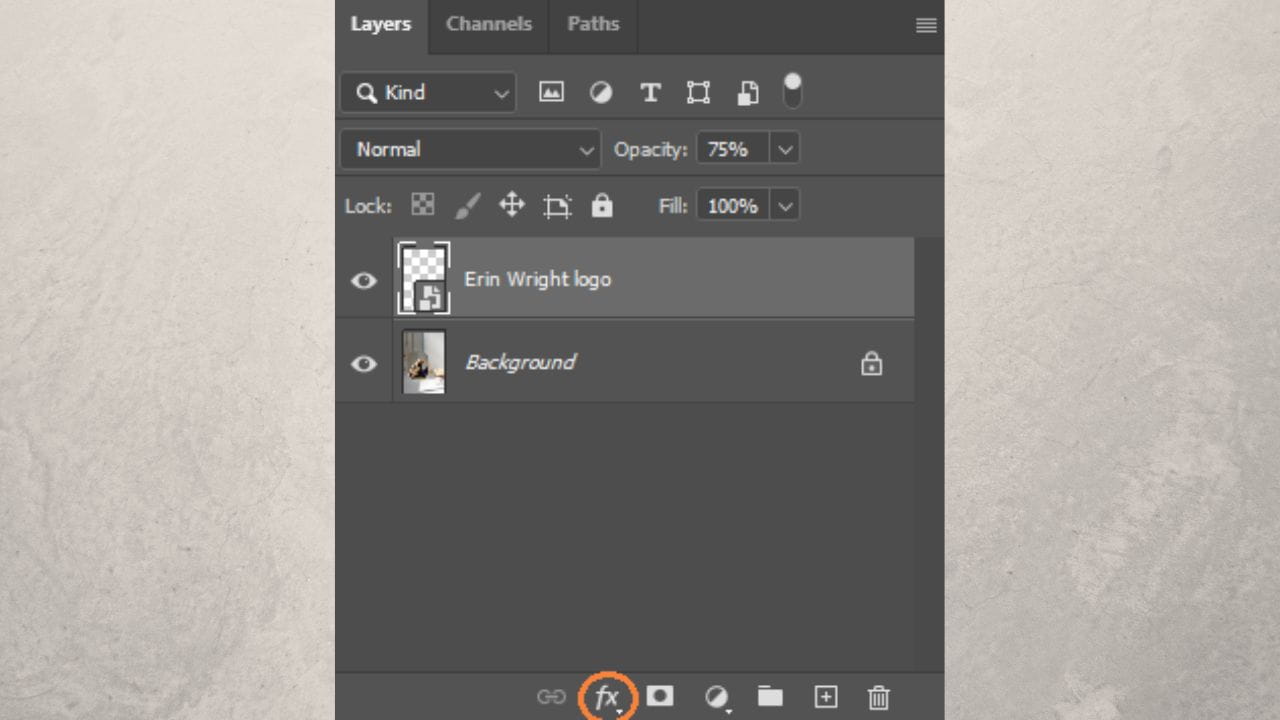
Task: Prevent auto-nesting artboard lock icon
Action: (x=557, y=206)
